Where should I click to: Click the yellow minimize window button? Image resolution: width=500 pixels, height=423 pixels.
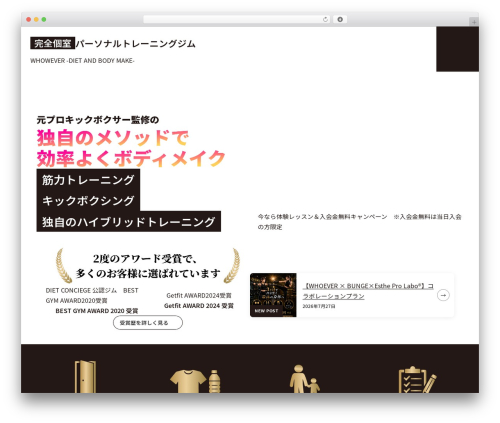(x=36, y=20)
